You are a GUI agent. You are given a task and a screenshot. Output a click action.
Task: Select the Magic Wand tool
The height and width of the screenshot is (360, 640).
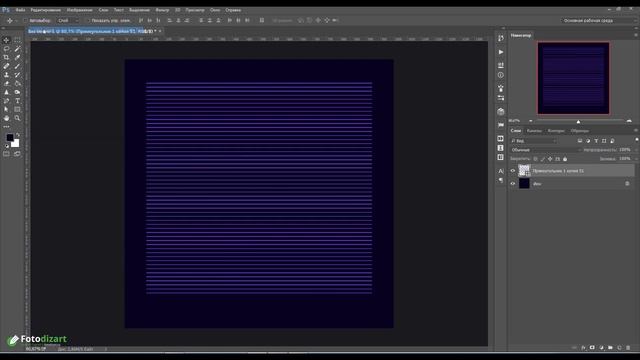pos(17,49)
